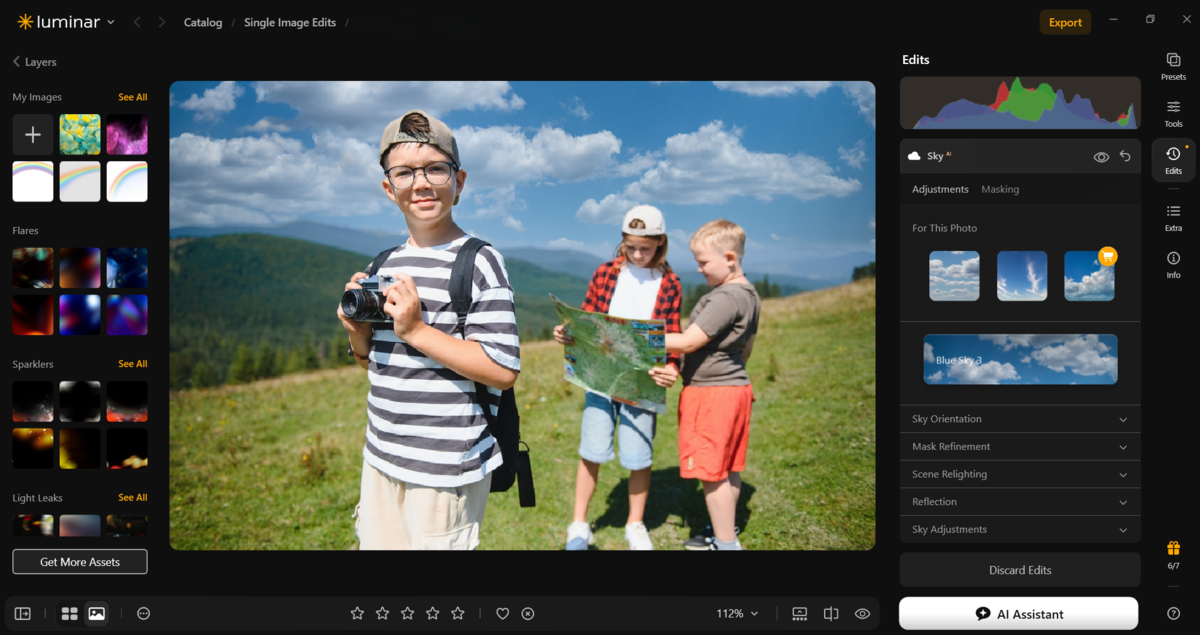This screenshot has width=1200, height=635.
Task: Choose the yellow flowers image thumbnail
Action: pyautogui.click(x=80, y=134)
